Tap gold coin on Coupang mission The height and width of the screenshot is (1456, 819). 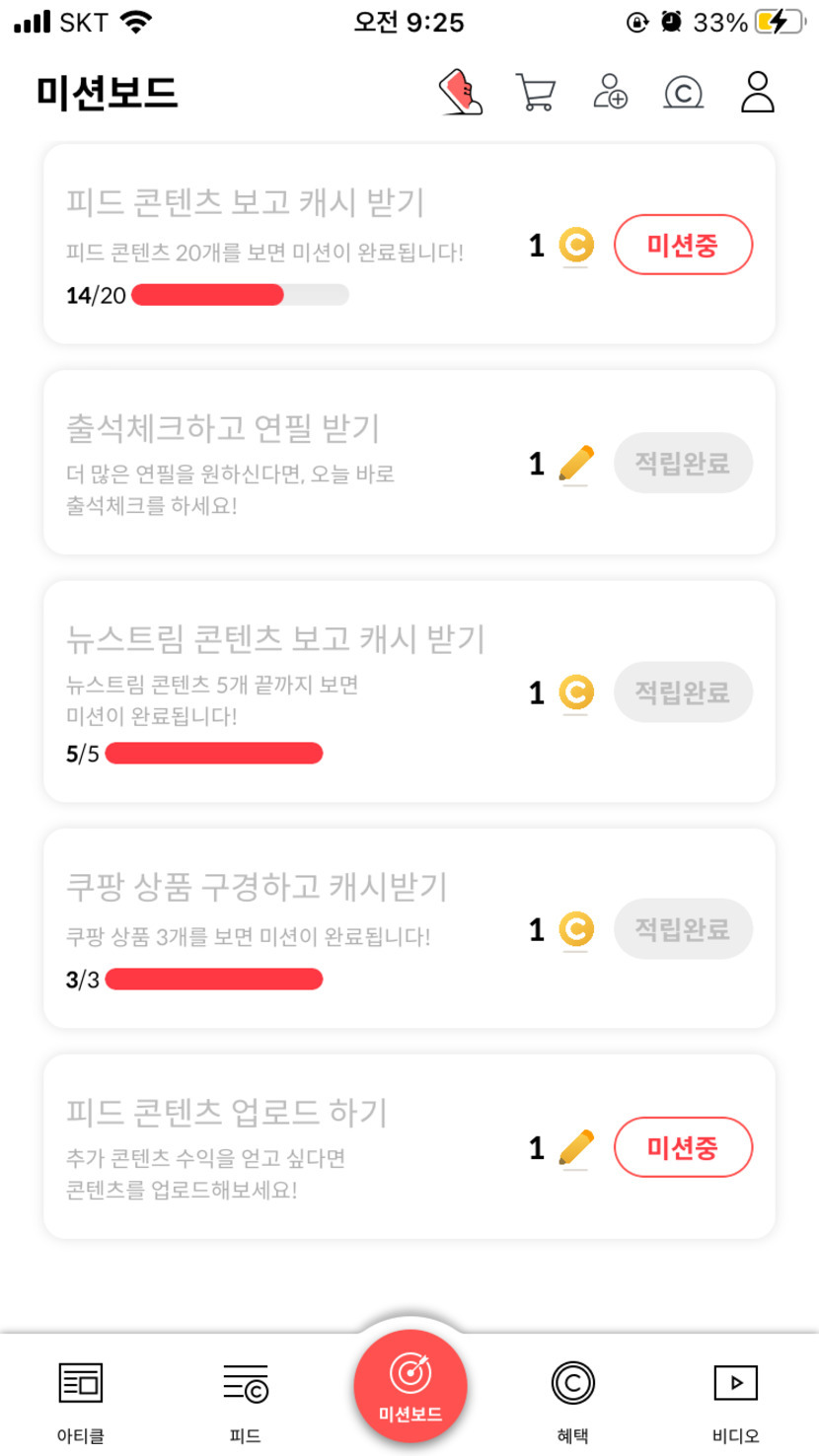(576, 929)
